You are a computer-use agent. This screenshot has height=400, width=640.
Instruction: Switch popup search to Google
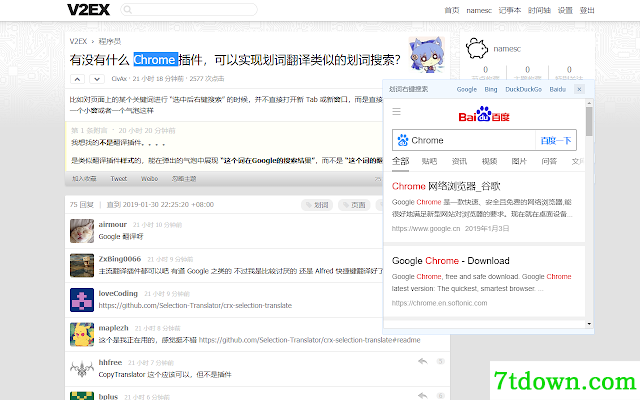tap(467, 89)
